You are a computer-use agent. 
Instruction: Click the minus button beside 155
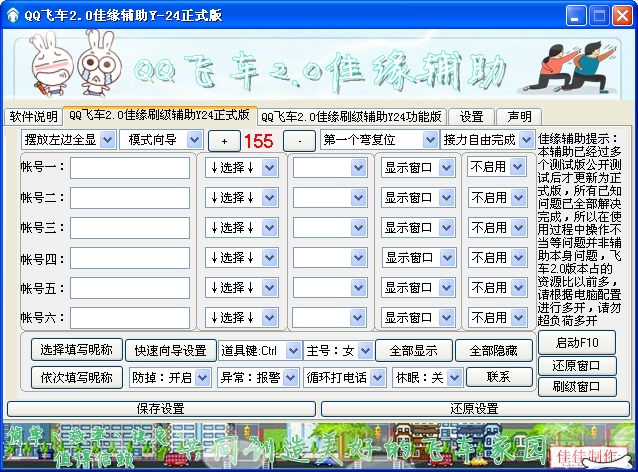[x=299, y=141]
